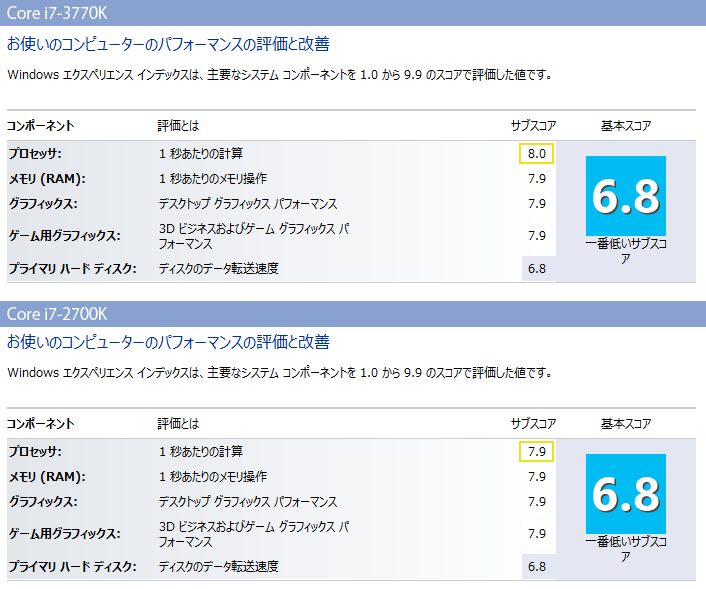
Task: Select ゲーム用グラフィックス: label in i7-2700K table
Action: click(x=64, y=534)
